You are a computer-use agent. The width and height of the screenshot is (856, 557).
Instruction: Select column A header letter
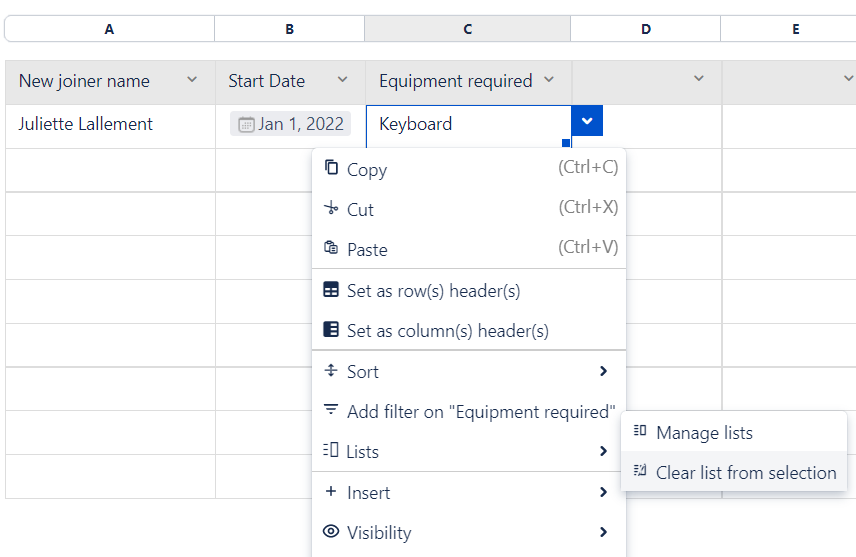pos(109,29)
